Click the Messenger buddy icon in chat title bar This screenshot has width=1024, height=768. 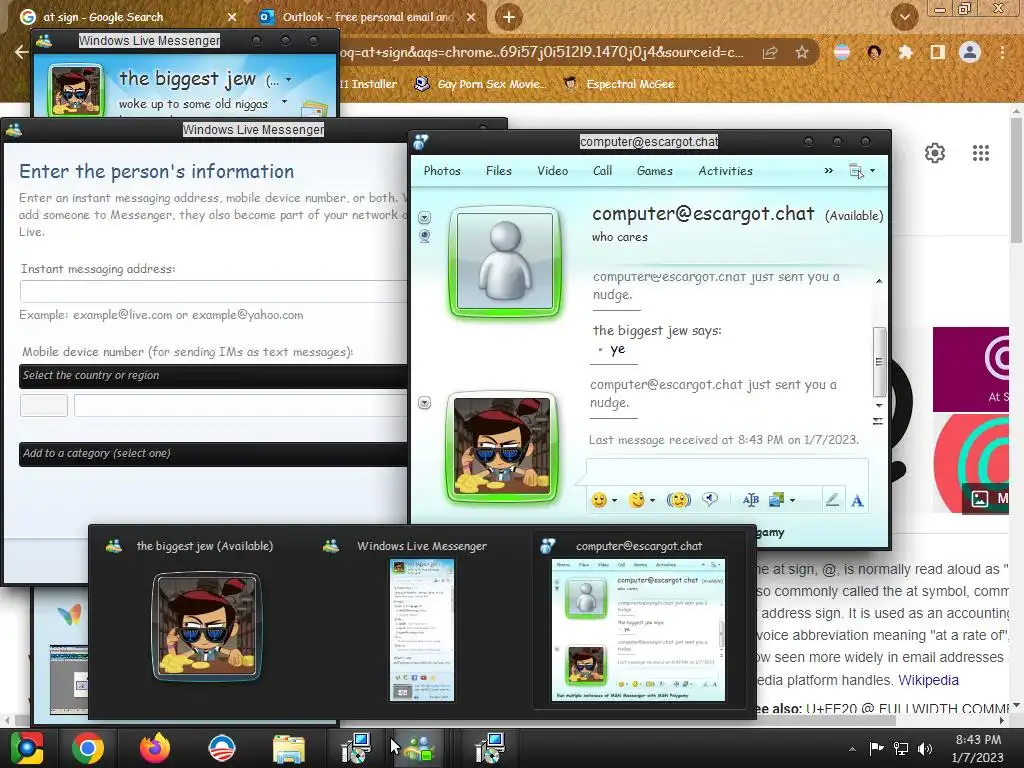[421, 141]
